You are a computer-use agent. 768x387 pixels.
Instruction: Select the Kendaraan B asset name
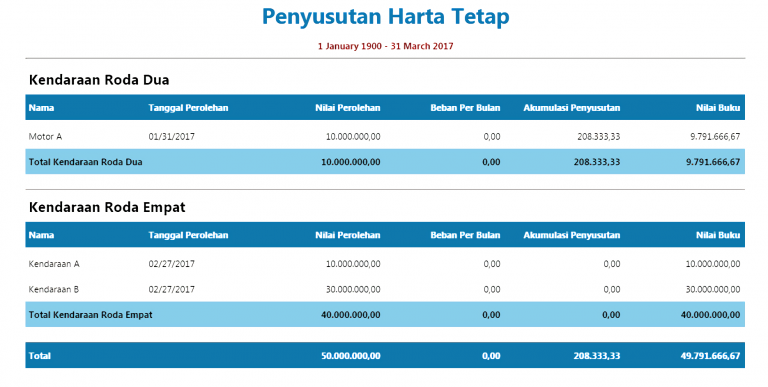pos(53,290)
